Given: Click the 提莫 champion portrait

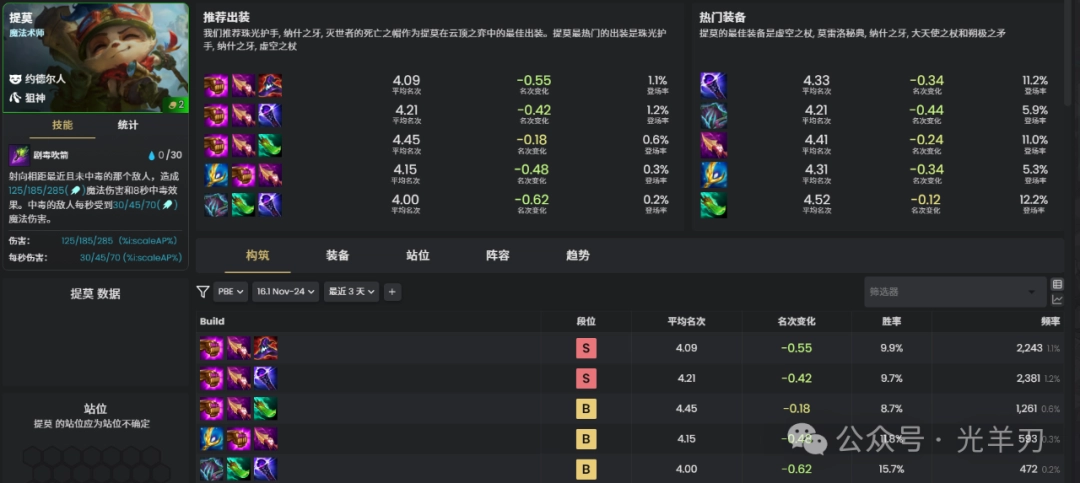Looking at the screenshot, I should (x=95, y=55).
